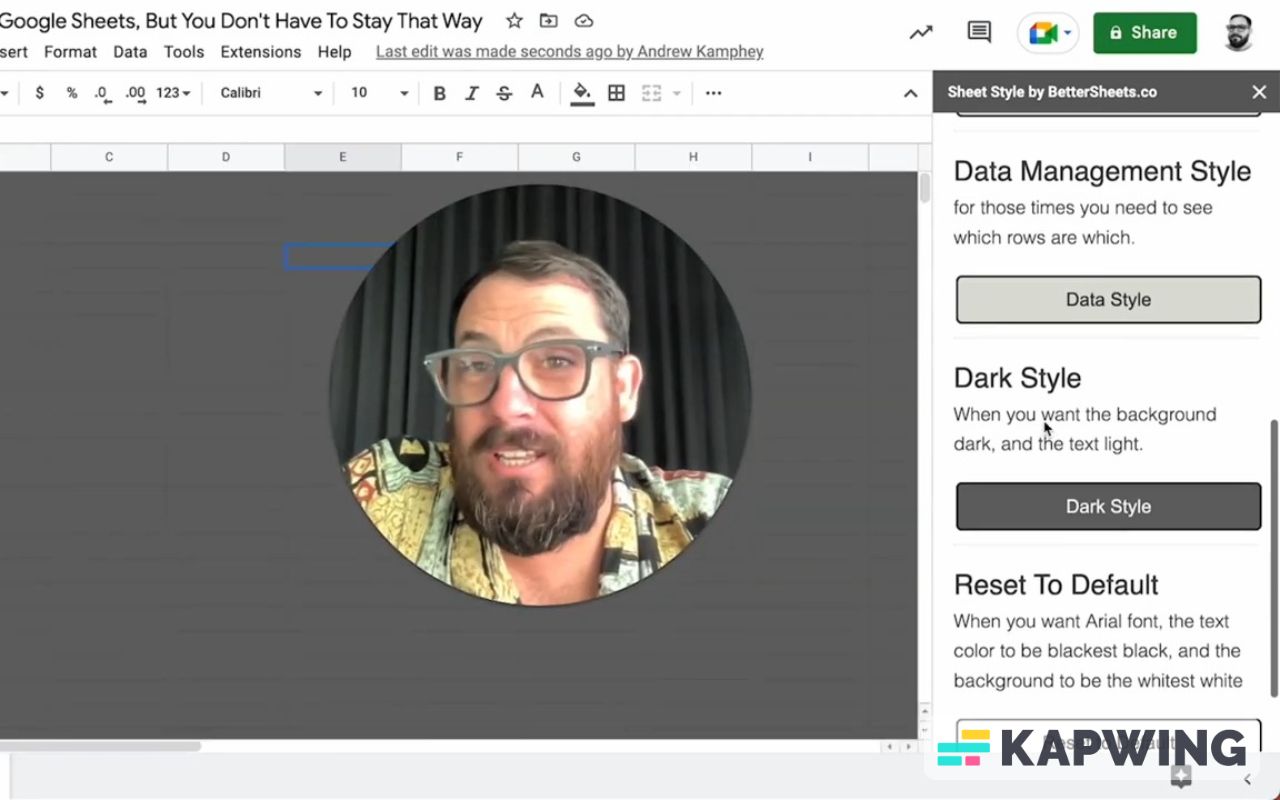Open the account profile avatar
Image resolution: width=1280 pixels, height=800 pixels.
point(1239,32)
